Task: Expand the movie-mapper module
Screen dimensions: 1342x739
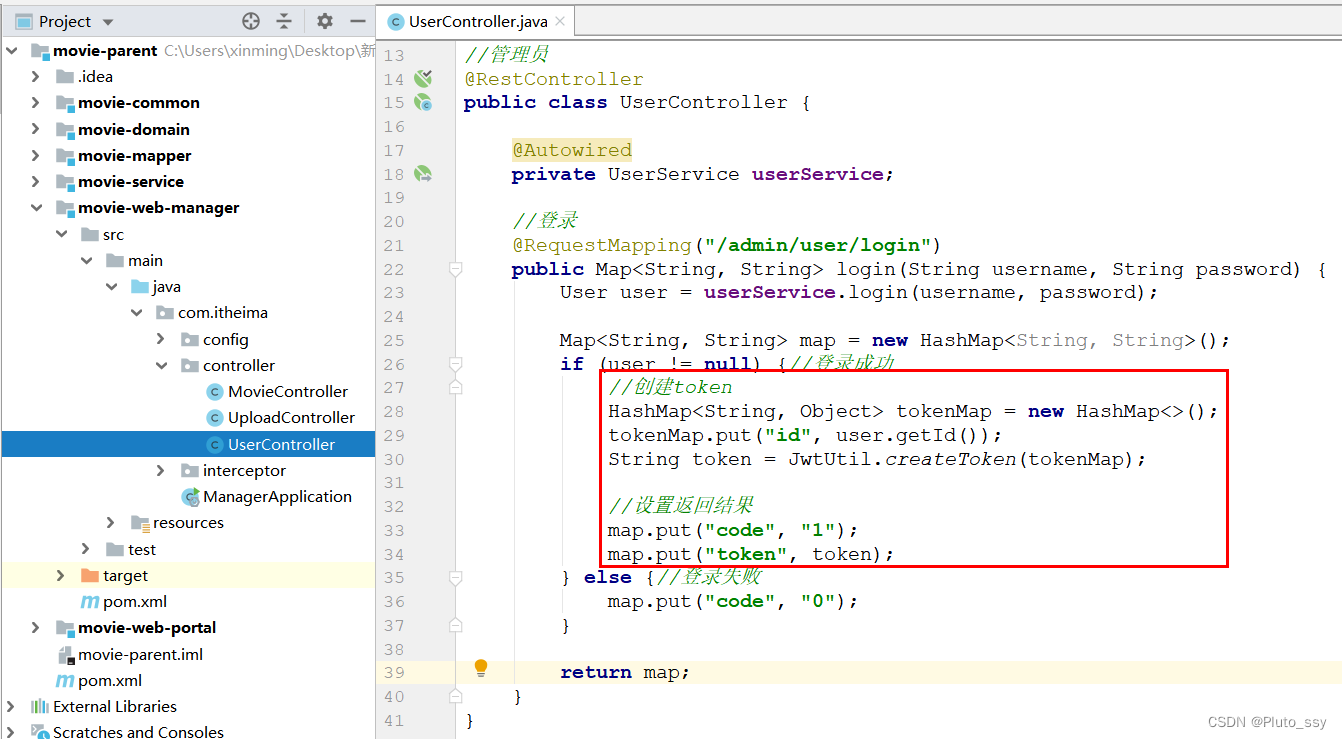Action: click(x=36, y=155)
